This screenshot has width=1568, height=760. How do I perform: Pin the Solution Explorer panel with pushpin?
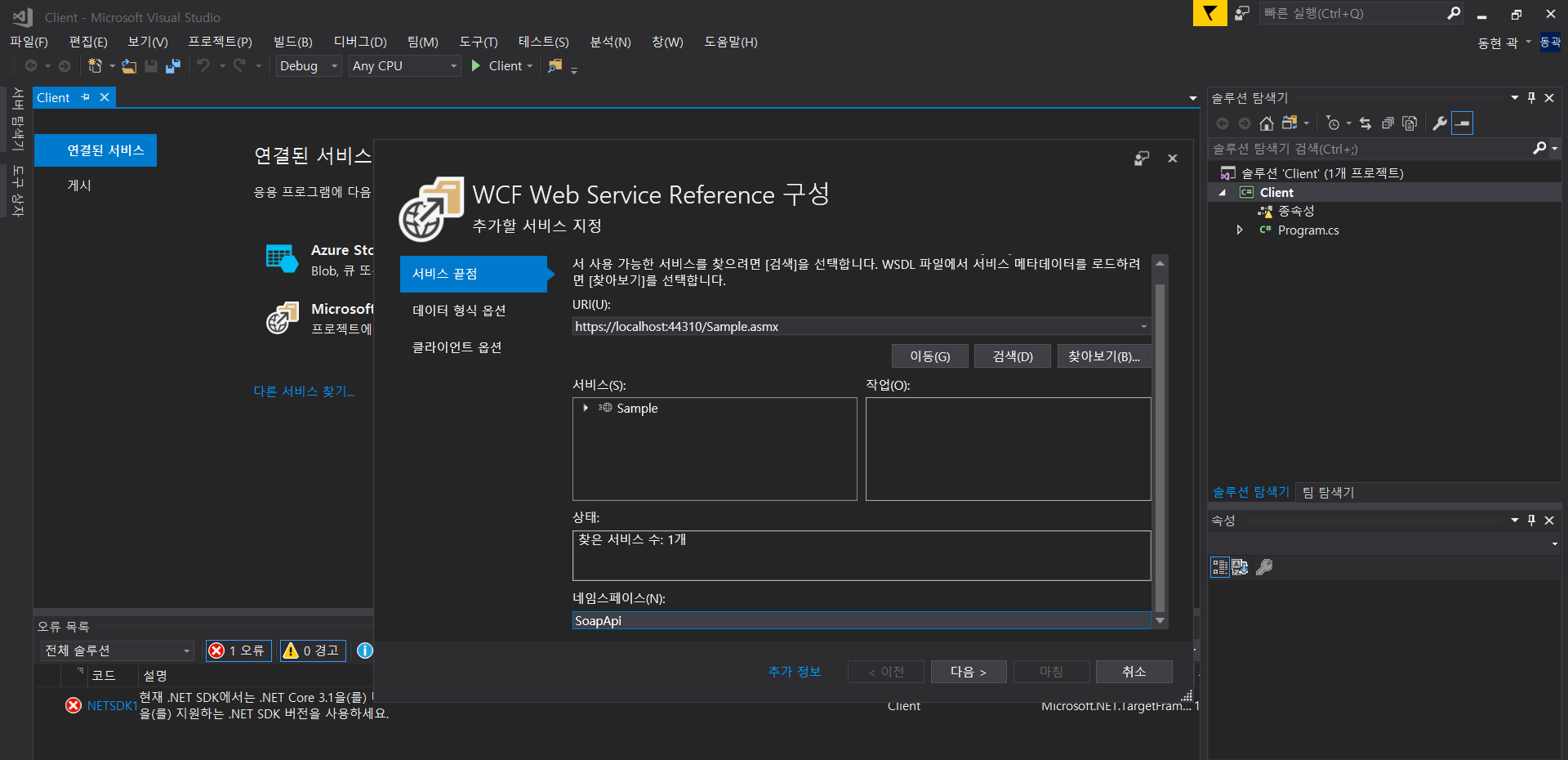1531,98
